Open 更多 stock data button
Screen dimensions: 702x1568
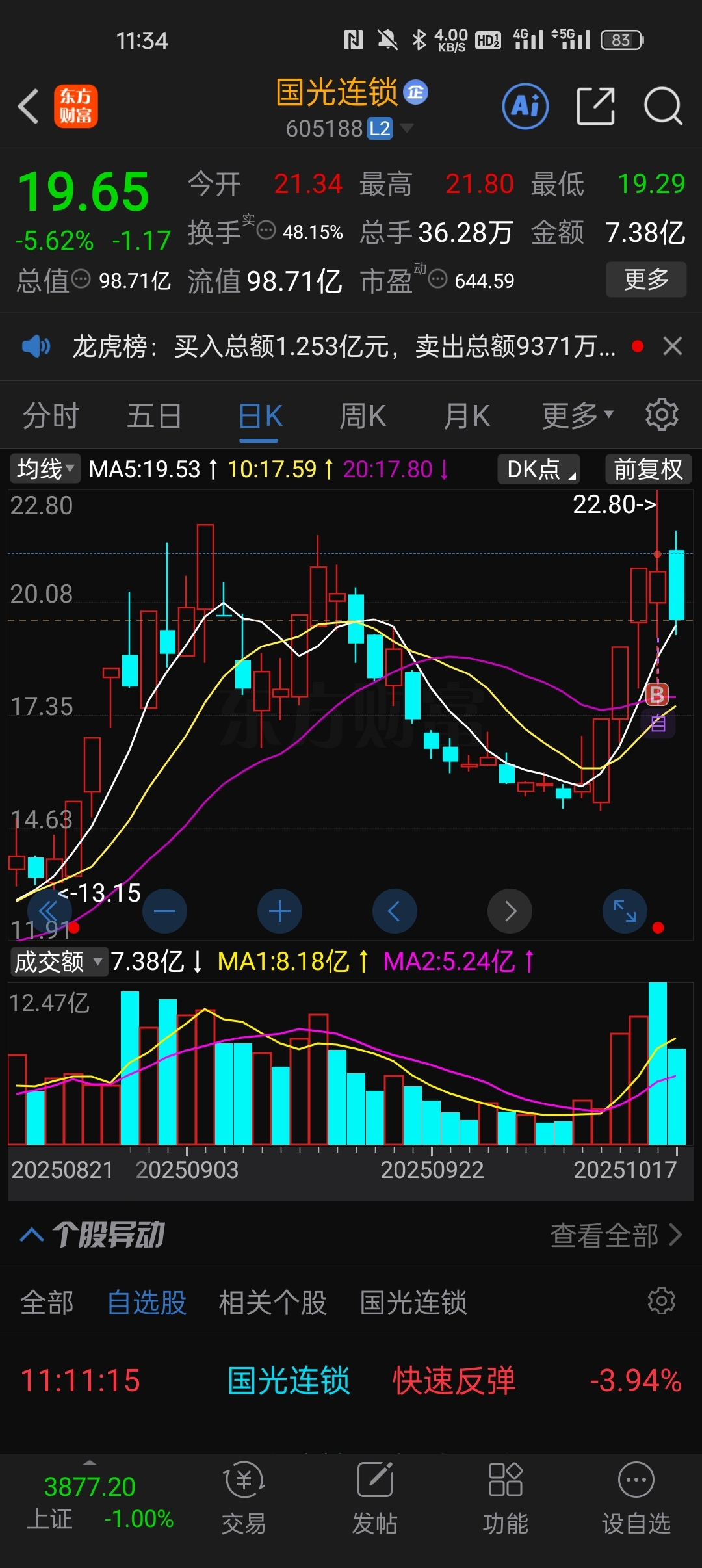pos(646,280)
